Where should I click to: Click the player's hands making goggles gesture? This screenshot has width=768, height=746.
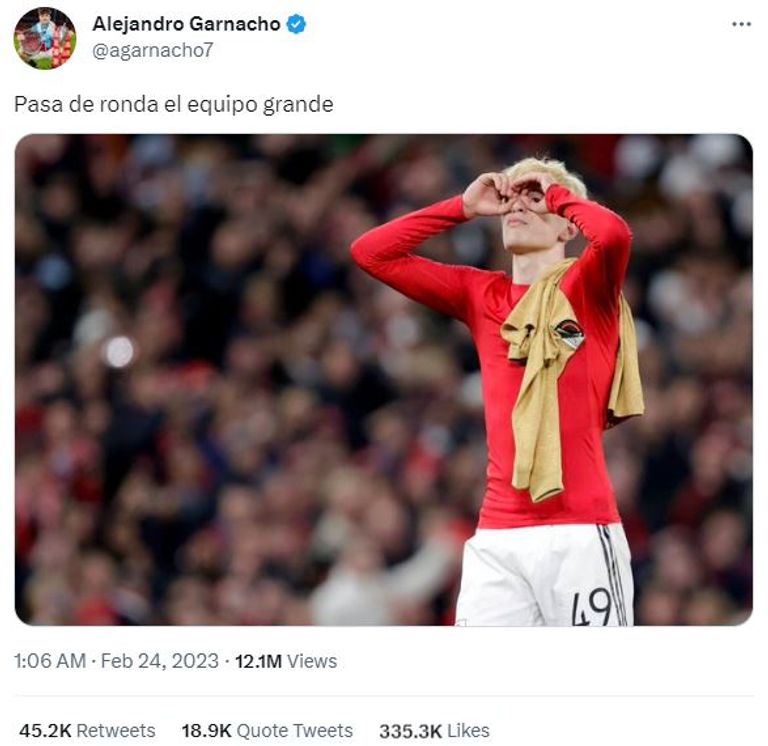pos(509,193)
